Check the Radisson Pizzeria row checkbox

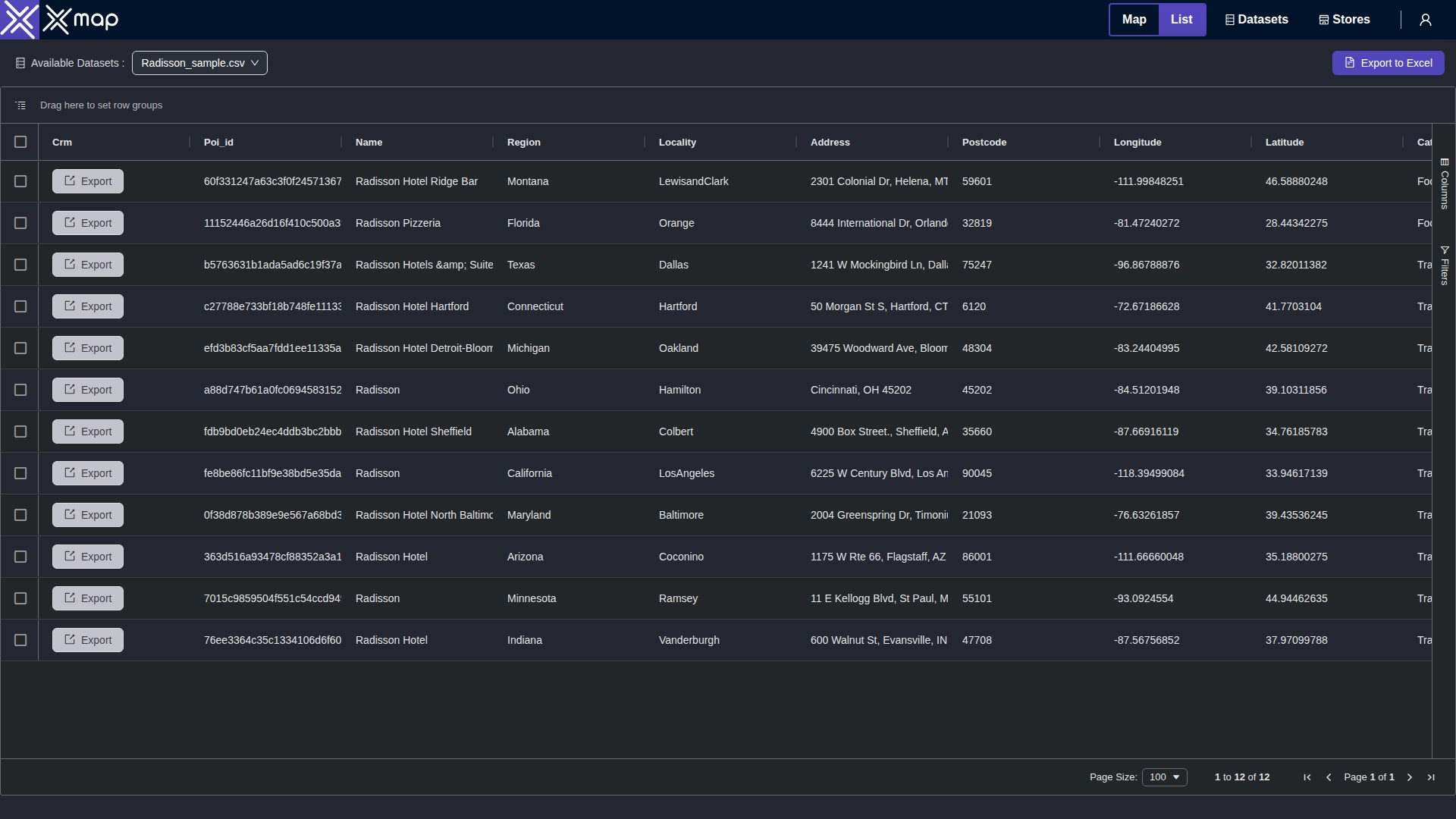(20, 223)
